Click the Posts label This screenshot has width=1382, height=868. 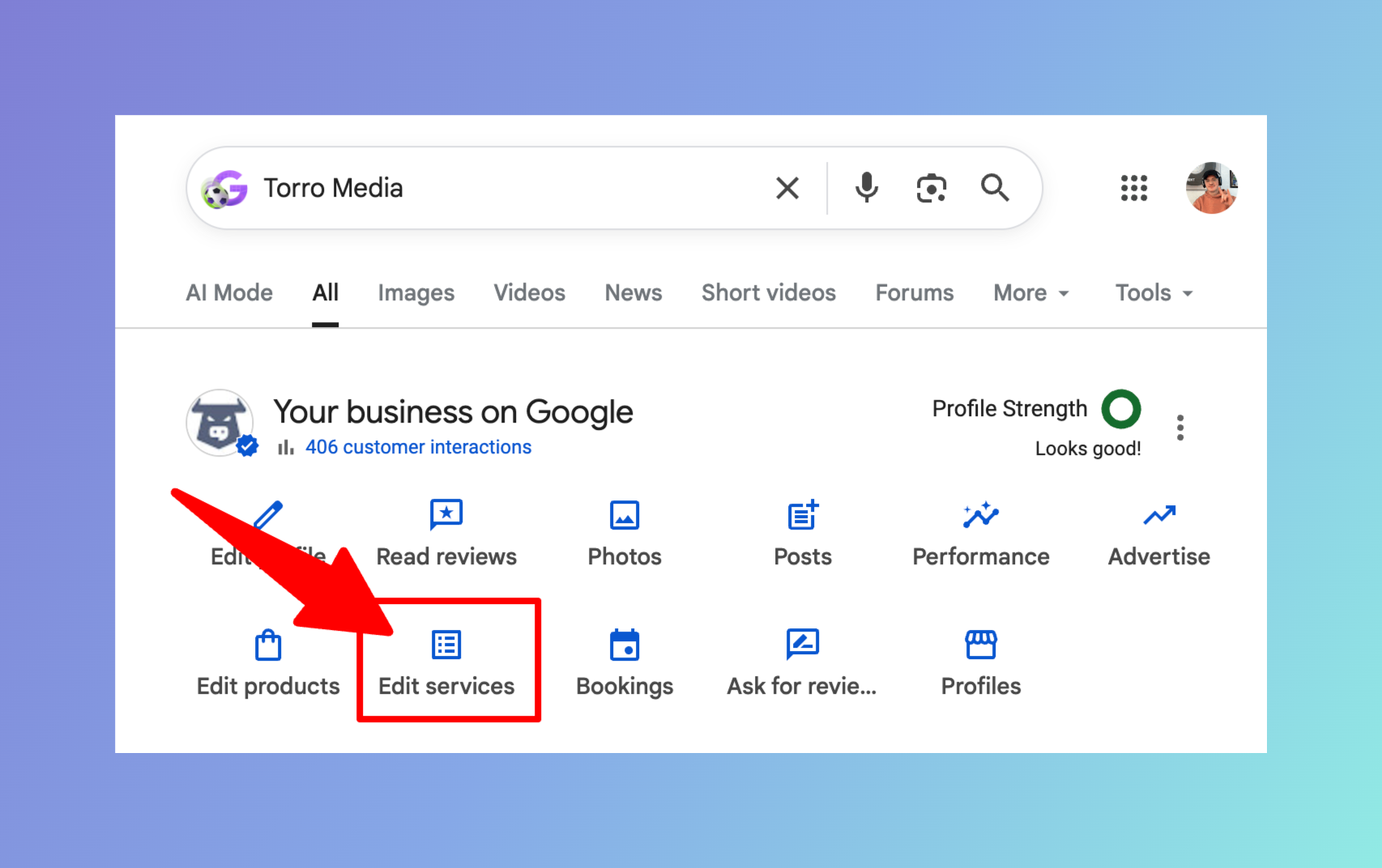click(x=803, y=556)
